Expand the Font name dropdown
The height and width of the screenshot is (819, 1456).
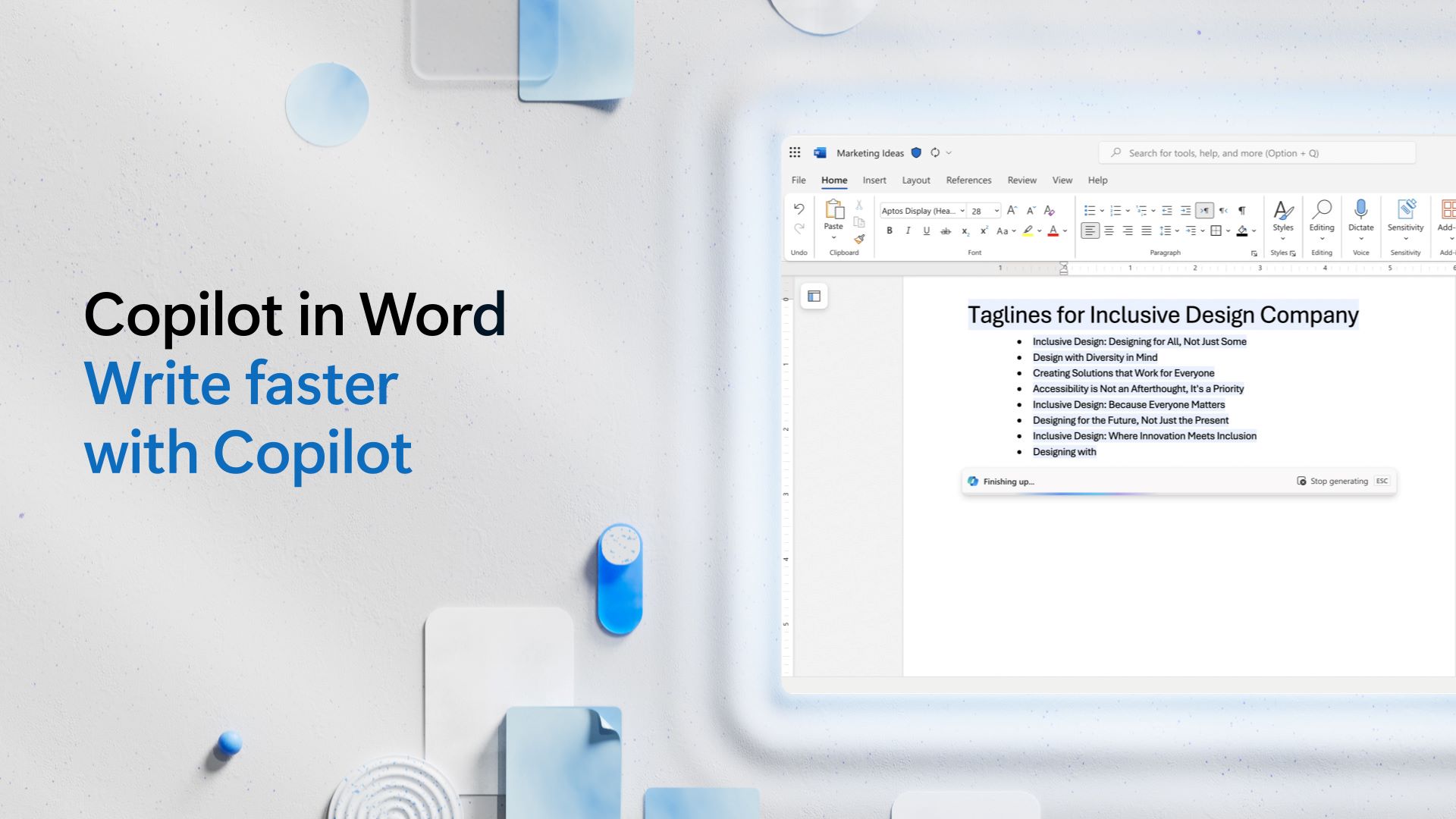960,210
